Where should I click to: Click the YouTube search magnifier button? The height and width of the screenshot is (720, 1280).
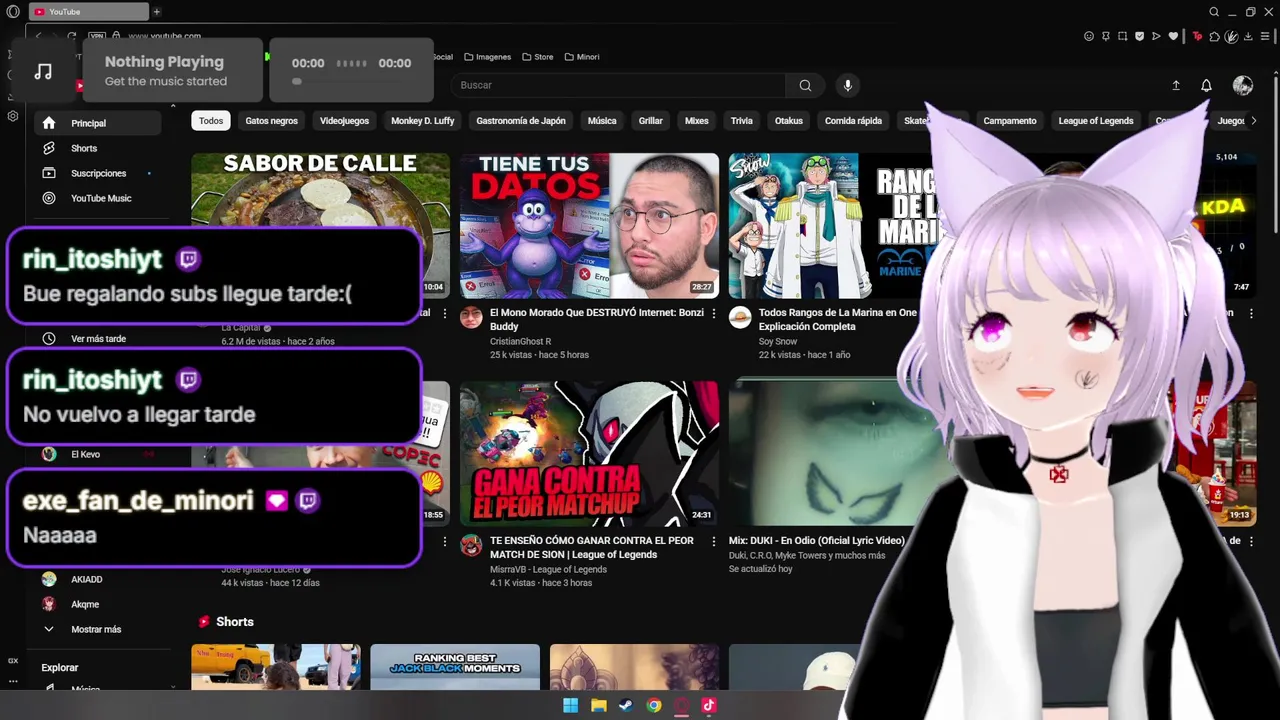tap(805, 85)
